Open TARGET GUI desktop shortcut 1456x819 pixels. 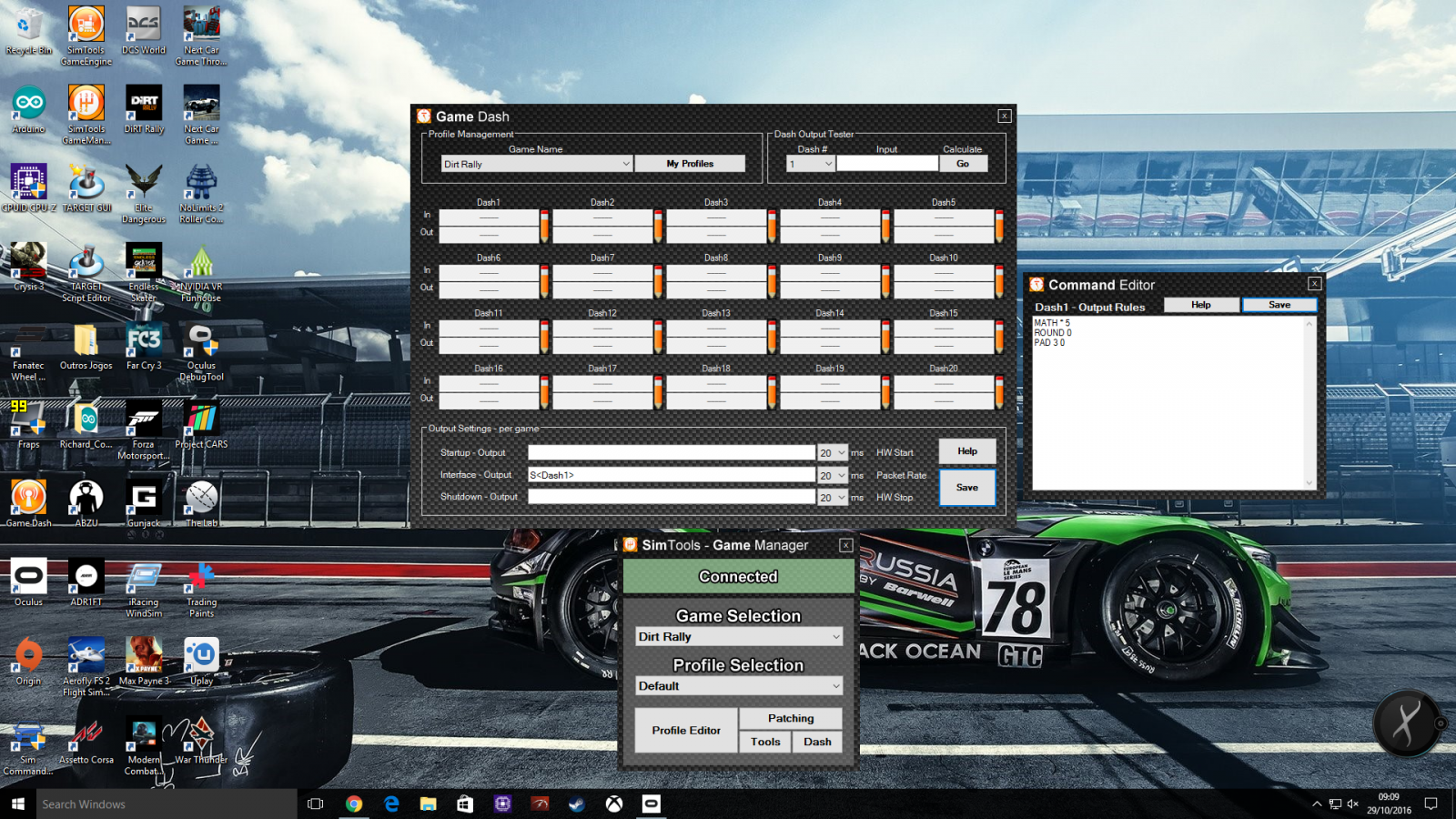click(x=86, y=188)
